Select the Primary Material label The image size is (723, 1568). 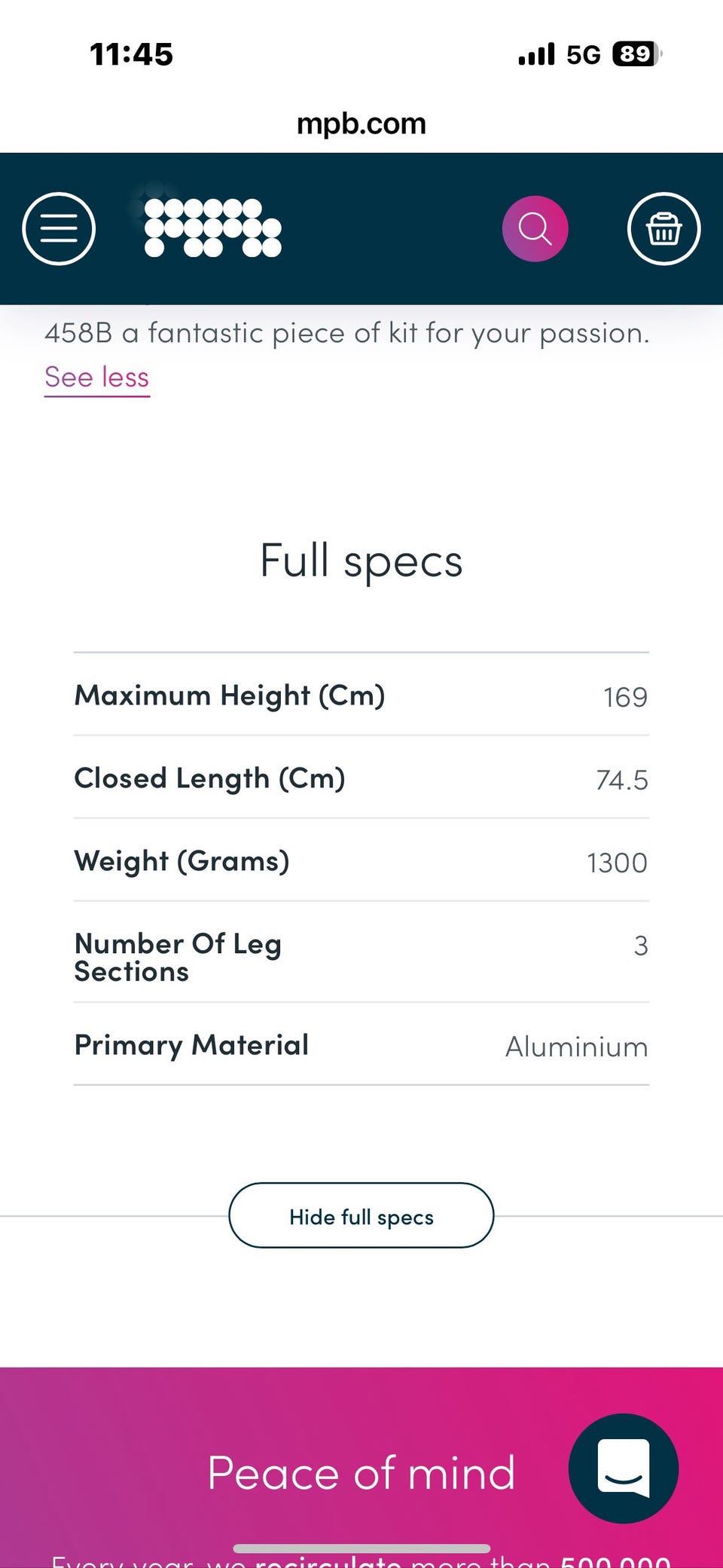(191, 1045)
